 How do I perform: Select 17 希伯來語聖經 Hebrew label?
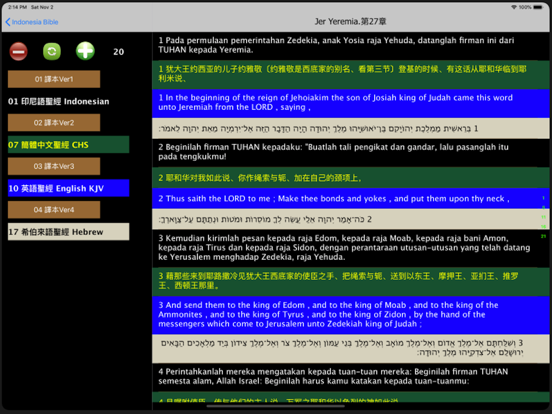coord(68,232)
